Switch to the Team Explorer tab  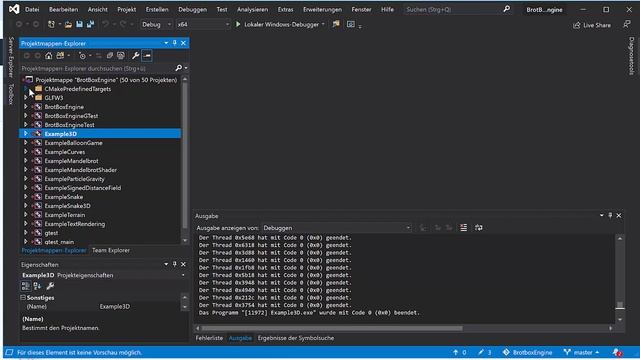pos(111,250)
